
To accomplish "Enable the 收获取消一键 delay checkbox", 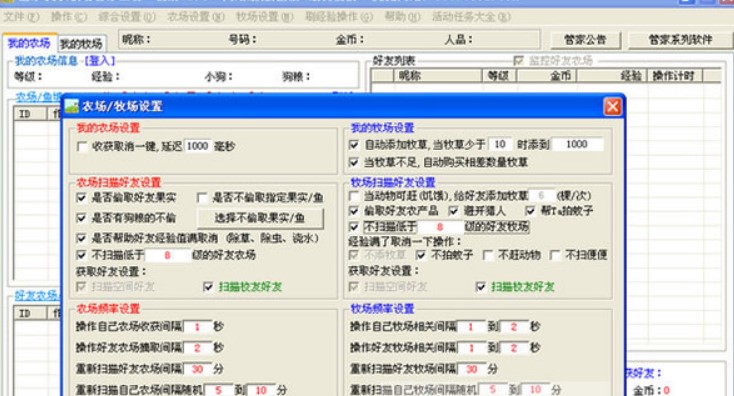I will coord(82,147).
